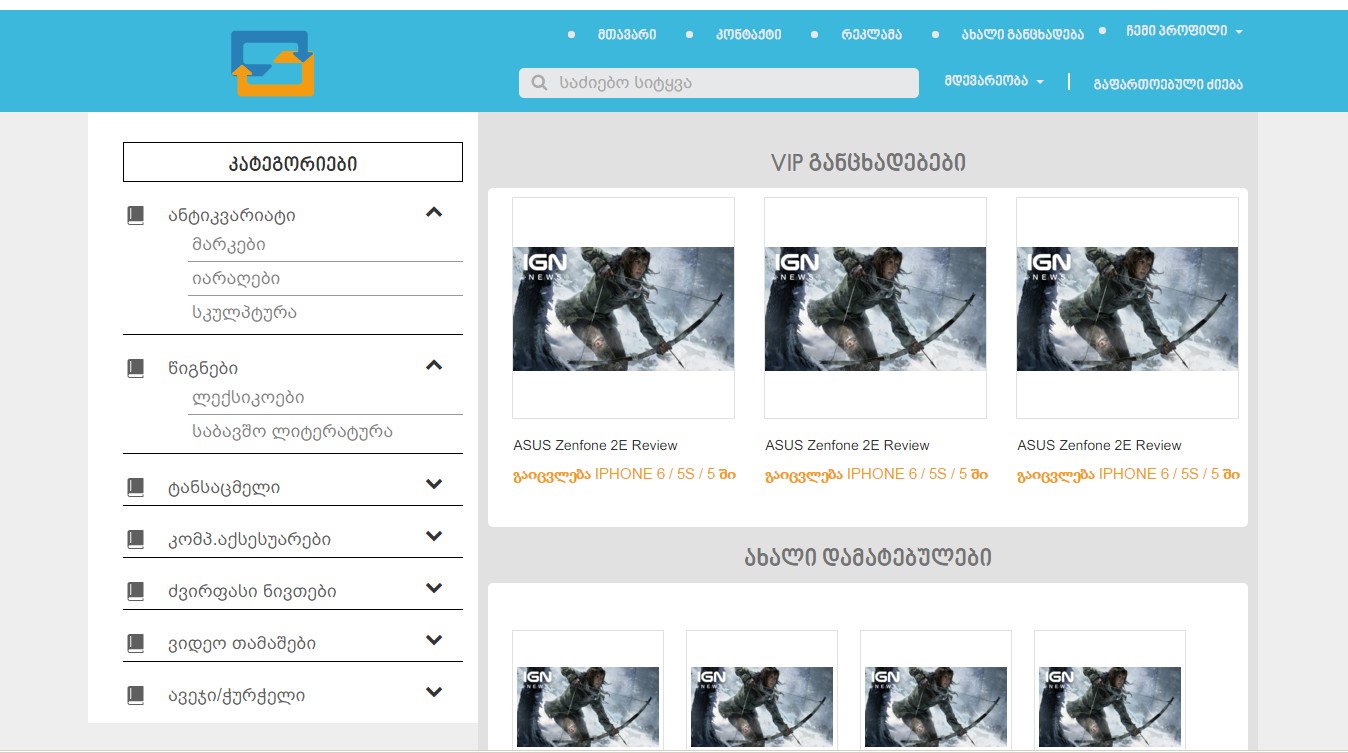Open the second VIP listing thumbnail

pos(875,308)
